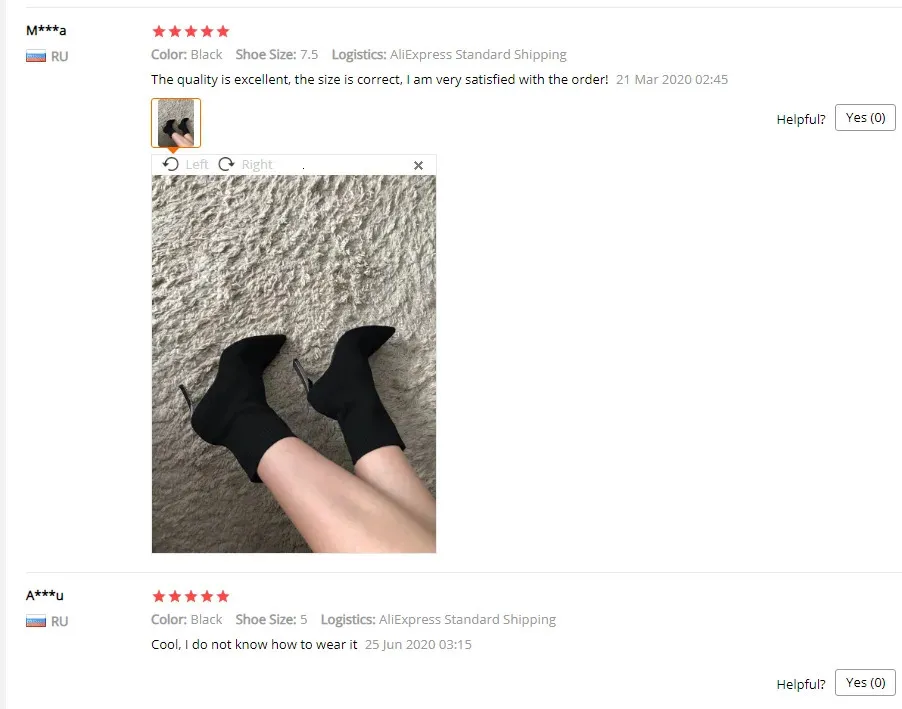Rotate review photo right using rotate icon
The height and width of the screenshot is (709, 902).
[x=227, y=165]
